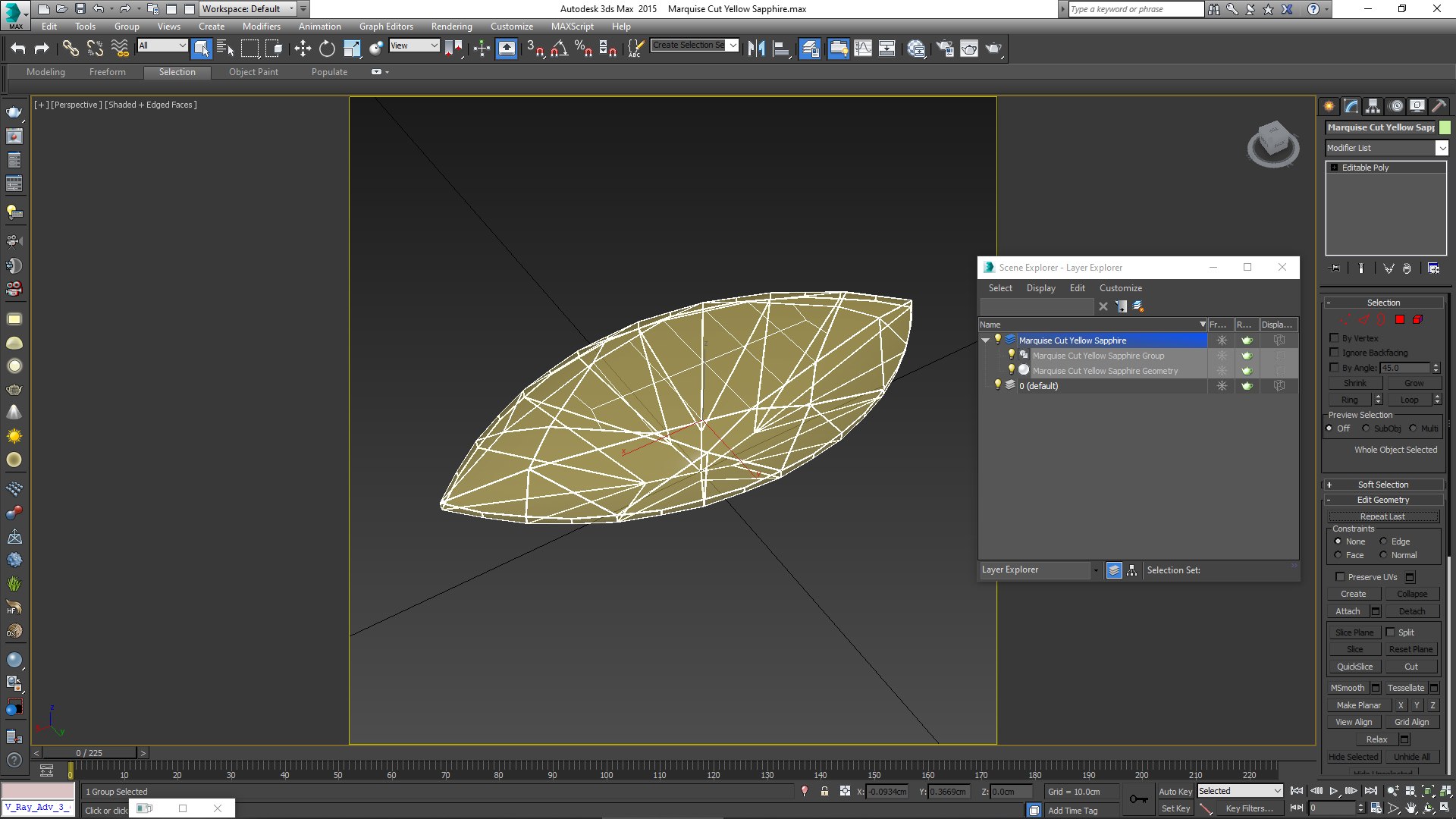Open the Hierarchy command panel tab

tap(1373, 106)
